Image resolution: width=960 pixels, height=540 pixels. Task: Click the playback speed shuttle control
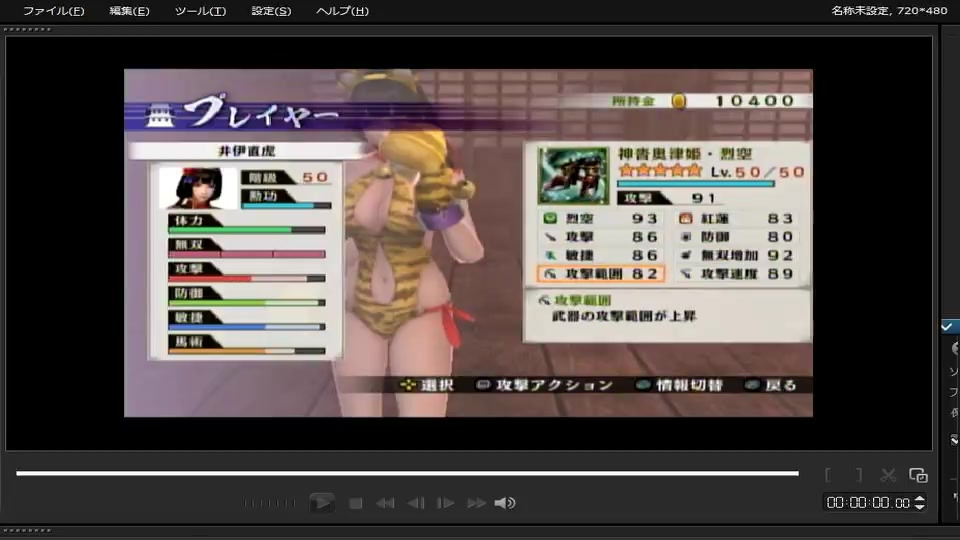269,503
